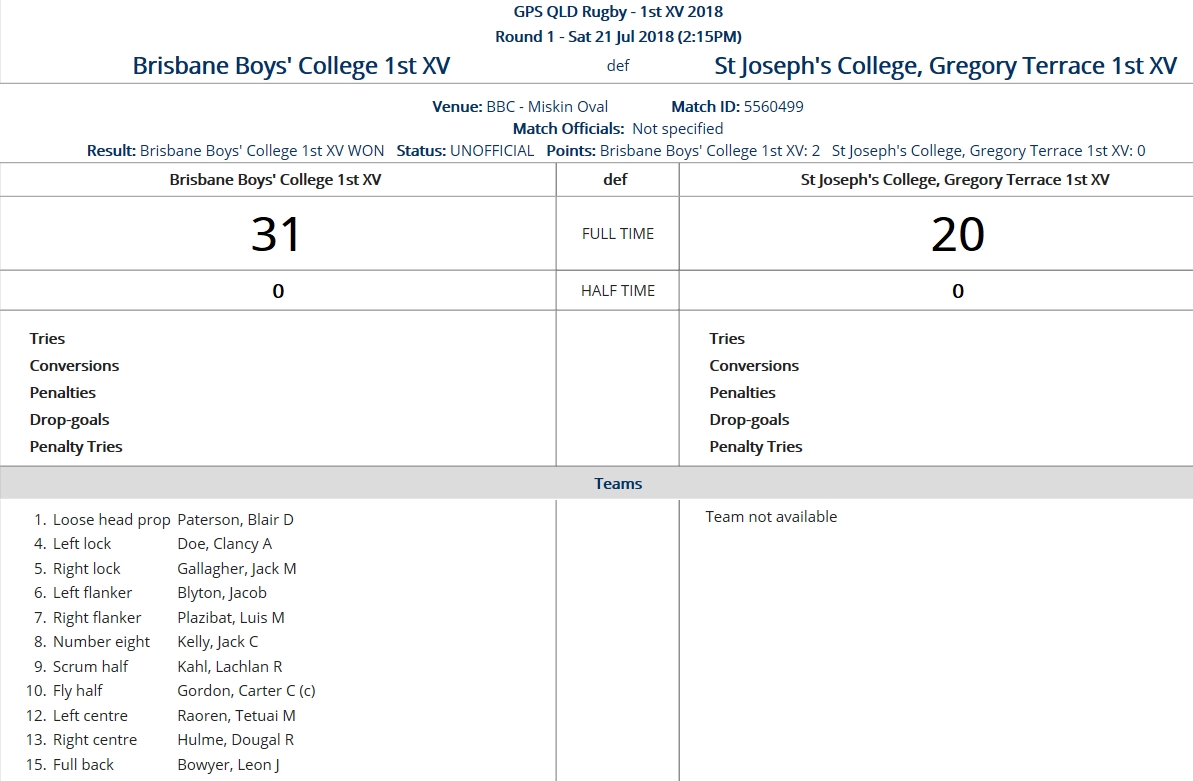Click St Joseph's Penalty Tries label
Screen dimensions: 1193x781
point(755,447)
